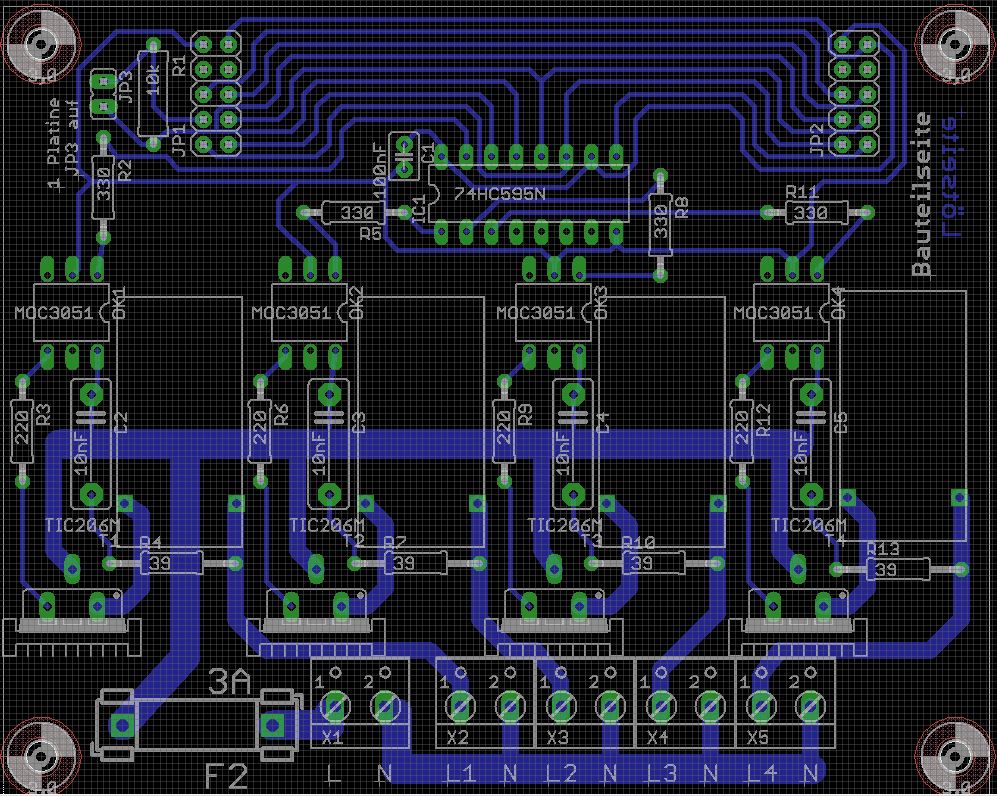Click the L3 silkscreen label
Screen dimensions: 997x796
(662, 774)
